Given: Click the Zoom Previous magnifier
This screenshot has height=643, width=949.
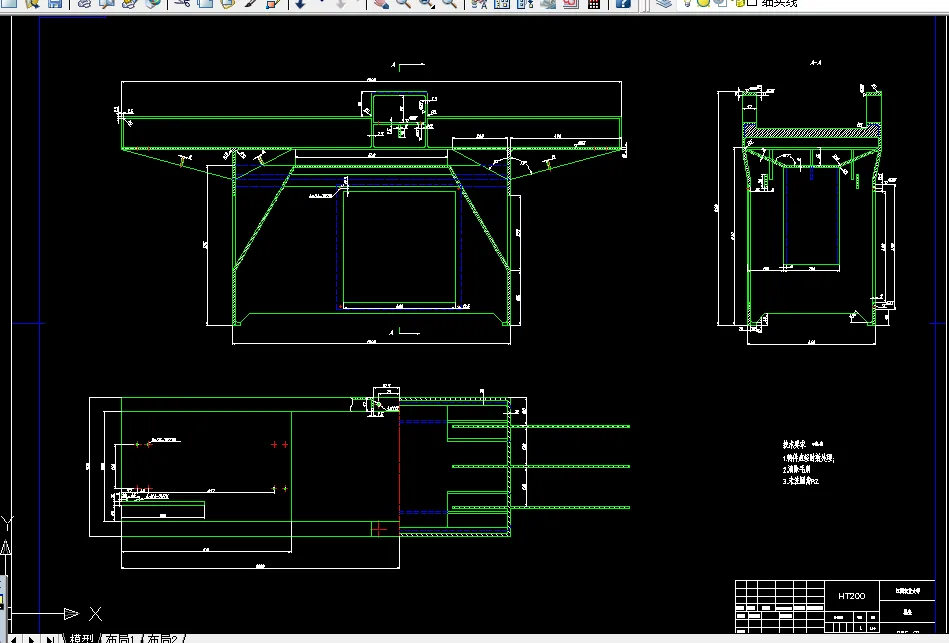Looking at the screenshot, I should tap(449, 4).
